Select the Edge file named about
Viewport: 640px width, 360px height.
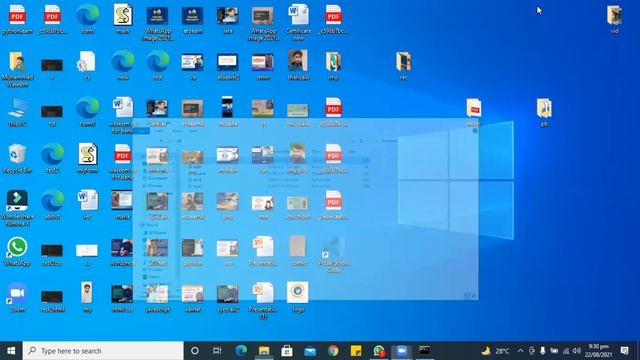(x=52, y=205)
